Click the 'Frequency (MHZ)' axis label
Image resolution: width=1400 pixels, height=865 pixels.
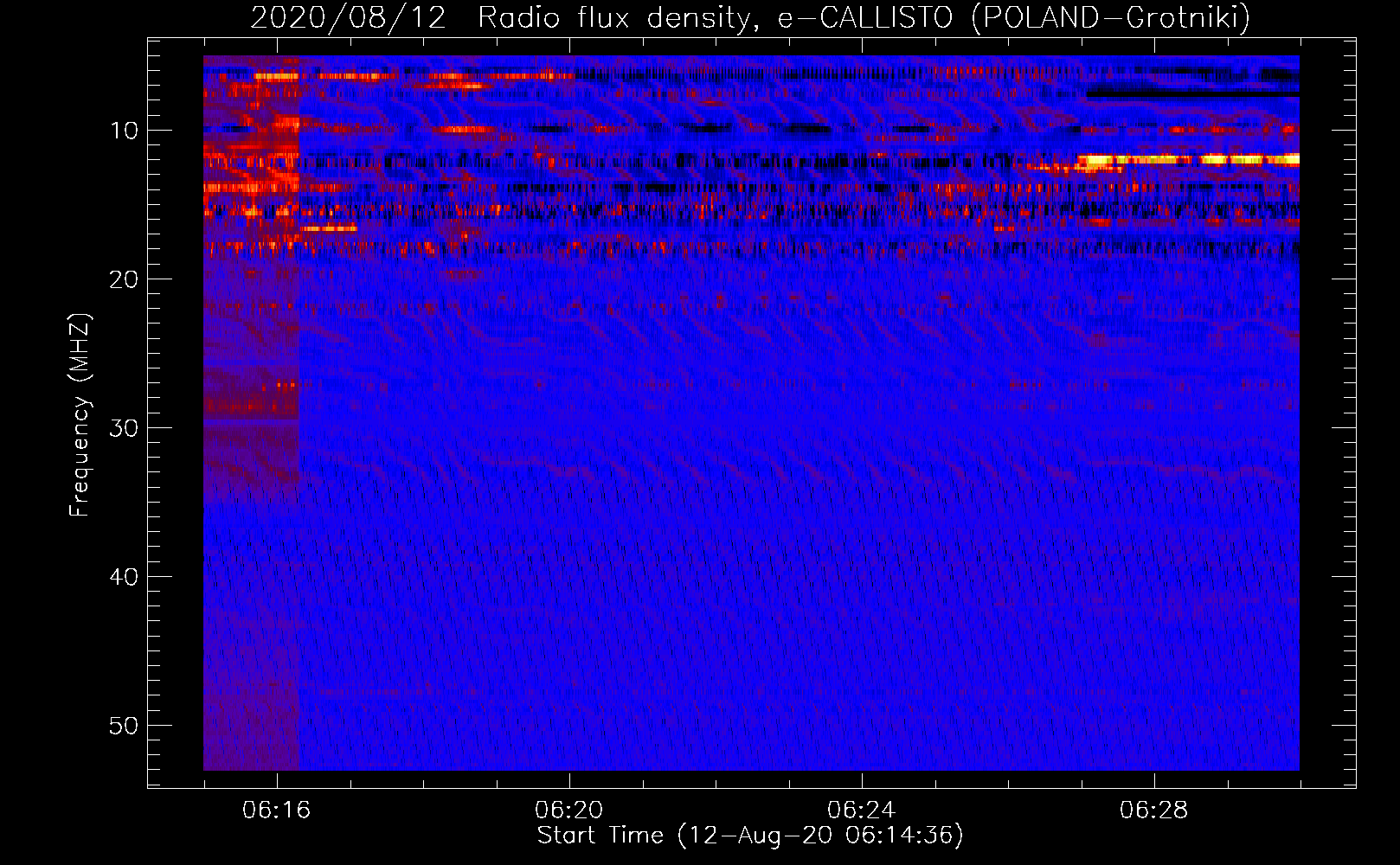click(x=79, y=414)
